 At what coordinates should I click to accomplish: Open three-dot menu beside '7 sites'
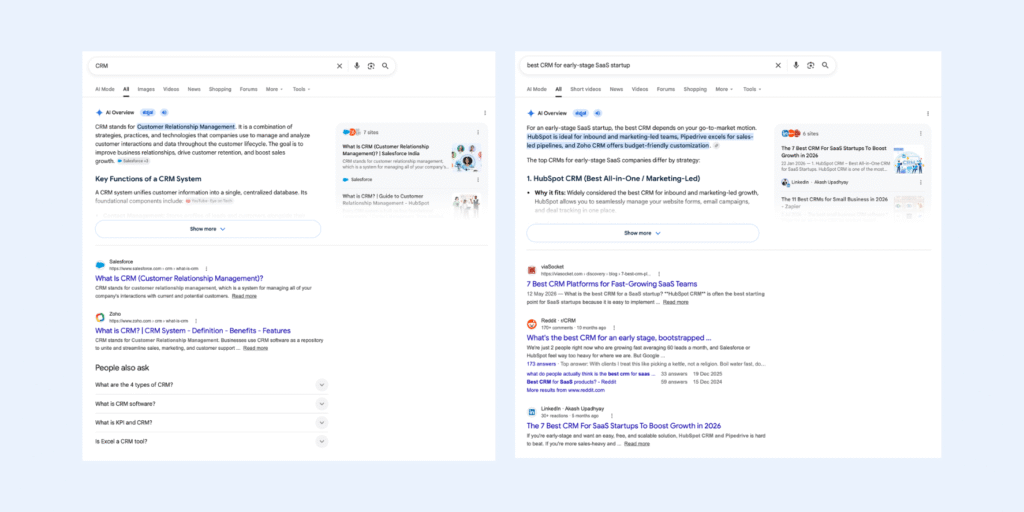[478, 132]
